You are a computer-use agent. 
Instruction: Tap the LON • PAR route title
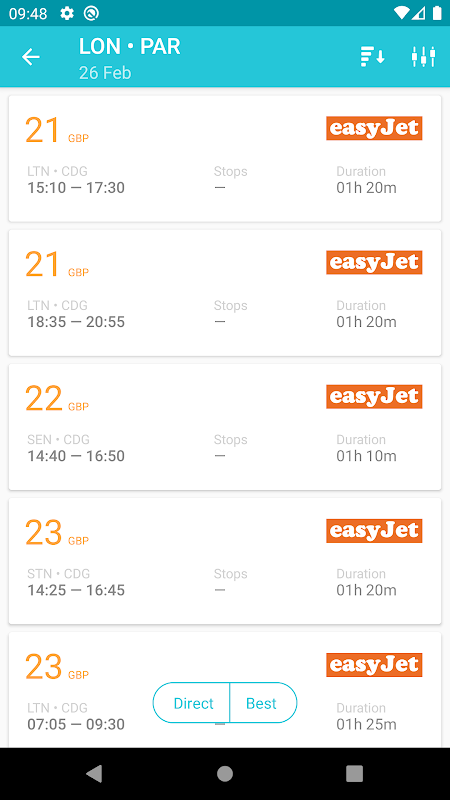coord(130,47)
